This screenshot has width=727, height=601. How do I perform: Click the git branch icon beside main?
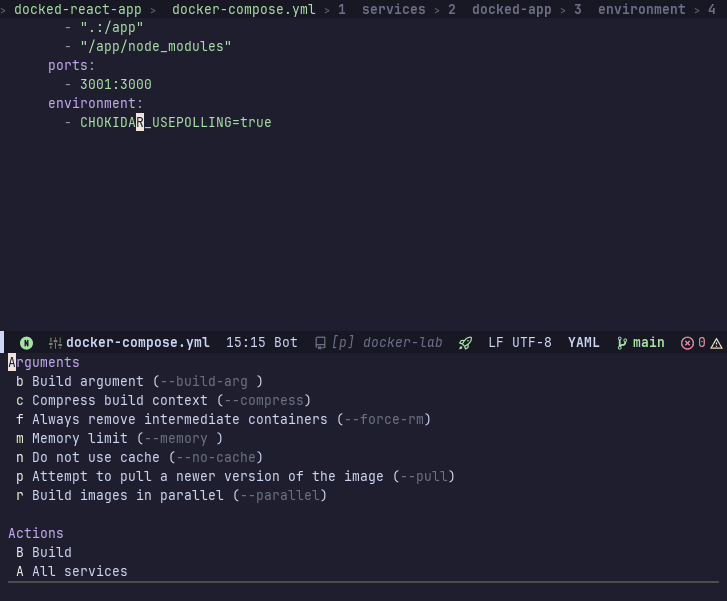(x=622, y=343)
